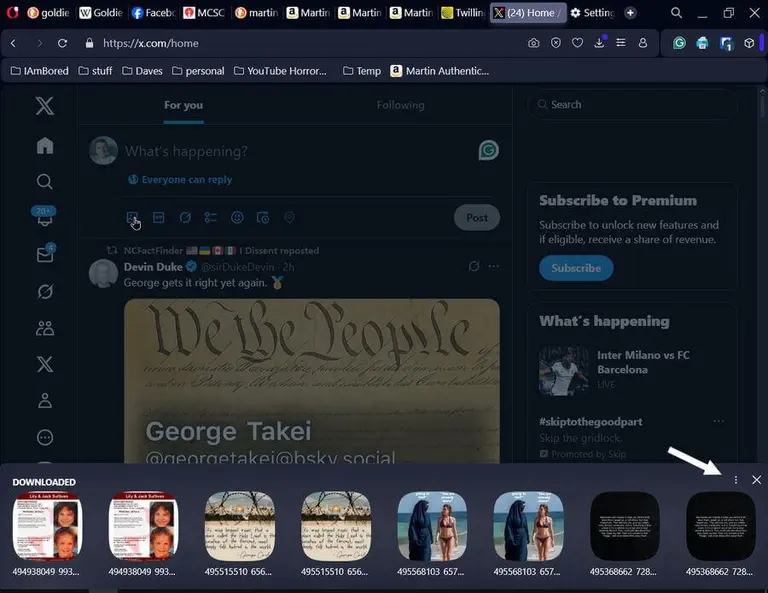Screen dimensions: 768x593
Task: Switch to Facebook browser tab
Action: pos(153,13)
